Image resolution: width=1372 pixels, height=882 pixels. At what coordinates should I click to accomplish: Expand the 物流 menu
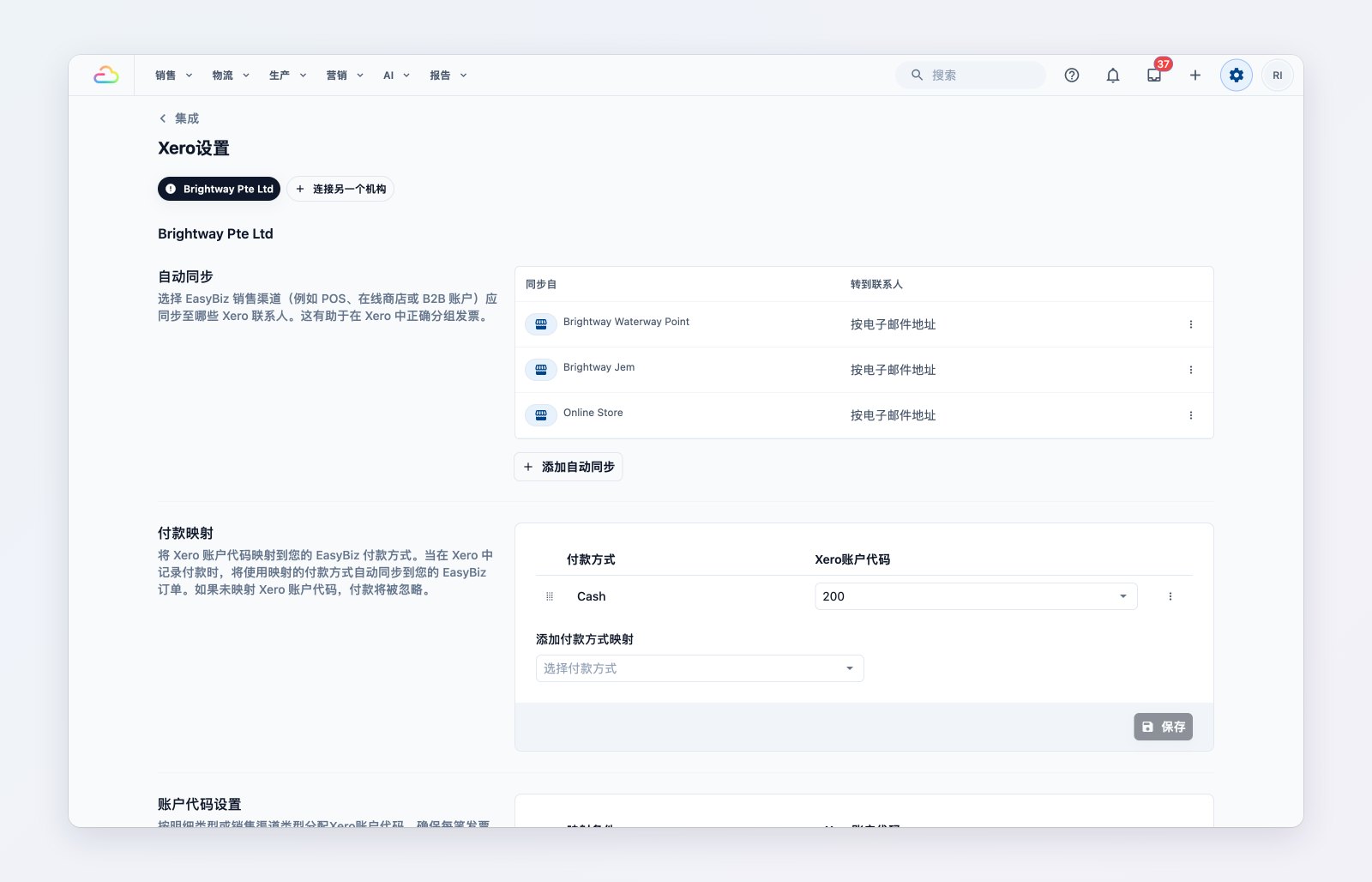tap(231, 76)
